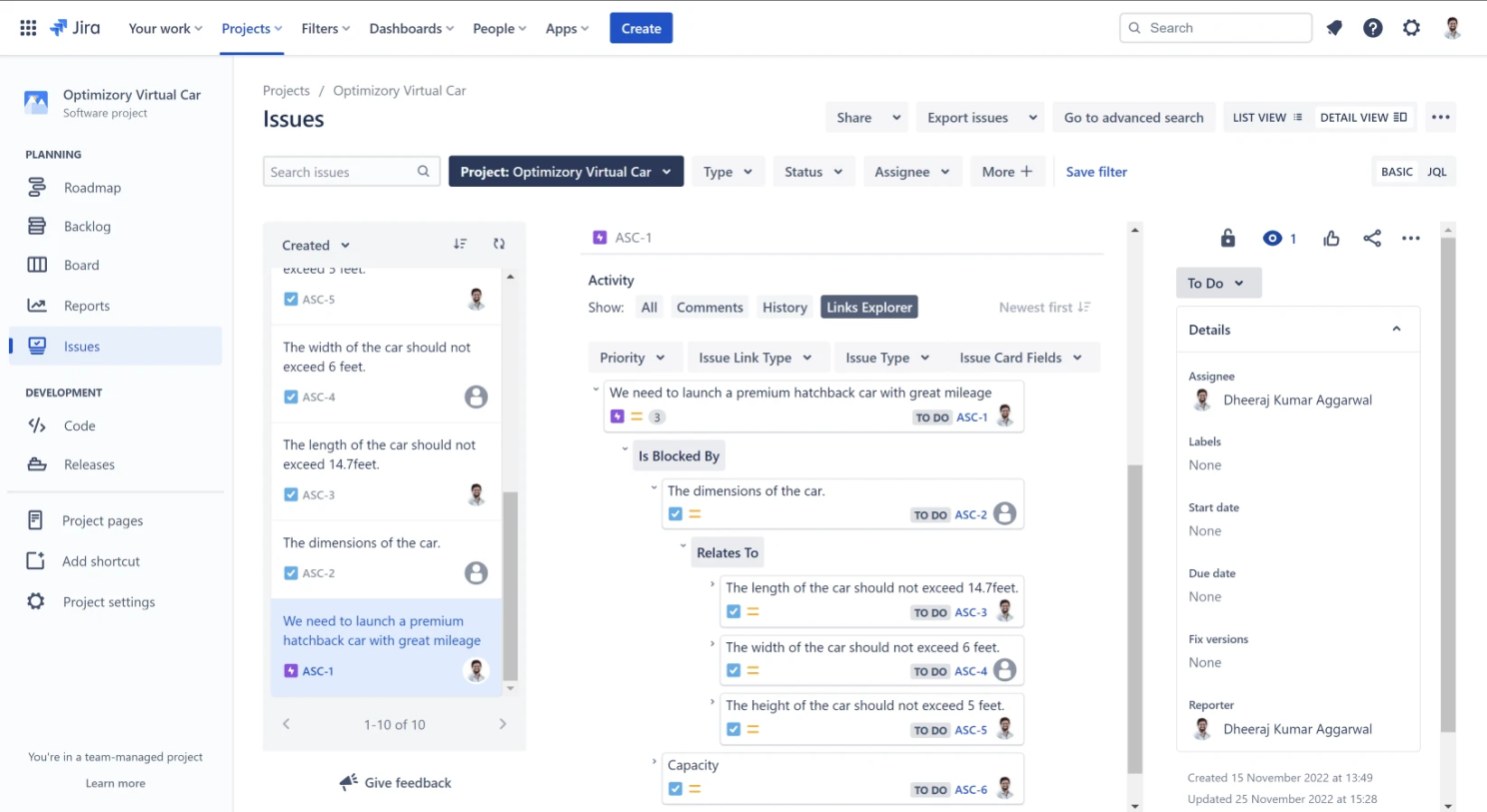
Task: Collapse the Details panel
Action: (1396, 330)
